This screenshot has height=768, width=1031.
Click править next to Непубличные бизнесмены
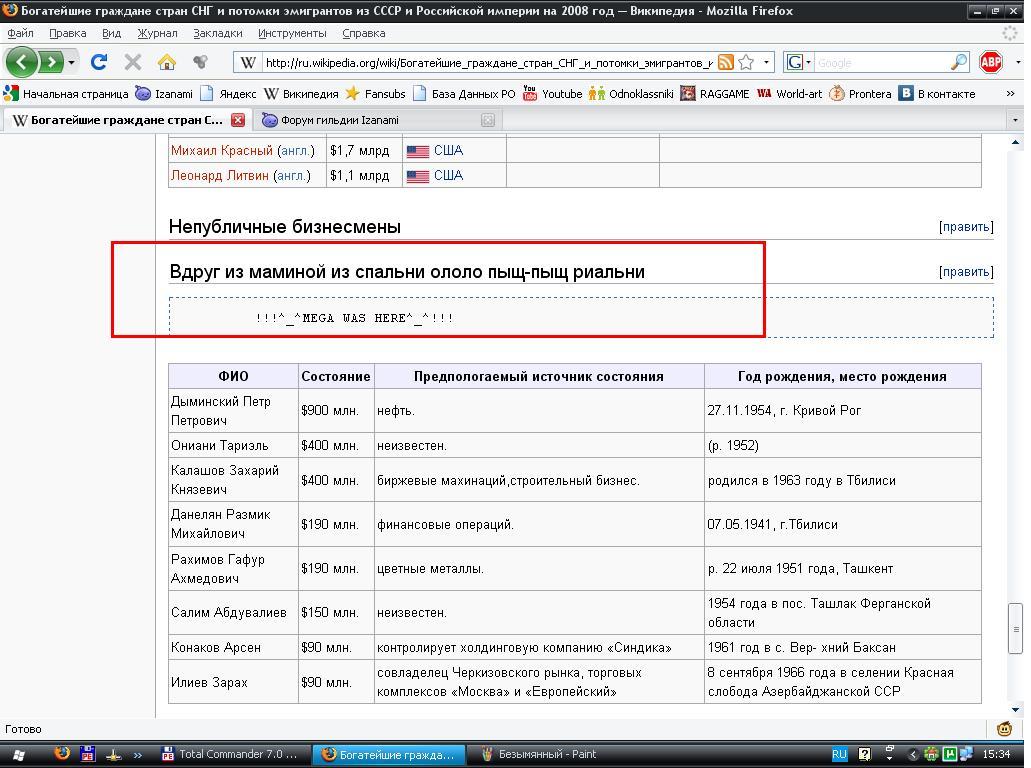click(965, 227)
